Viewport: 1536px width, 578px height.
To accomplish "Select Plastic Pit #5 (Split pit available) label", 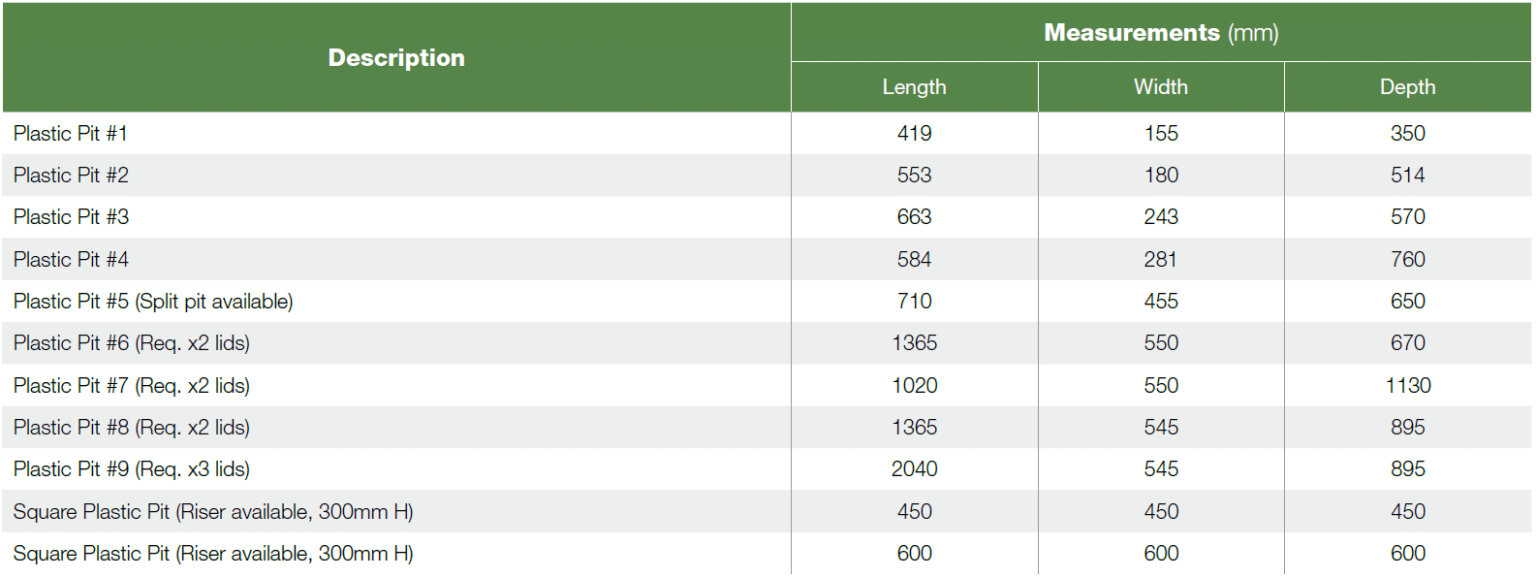I will [153, 301].
